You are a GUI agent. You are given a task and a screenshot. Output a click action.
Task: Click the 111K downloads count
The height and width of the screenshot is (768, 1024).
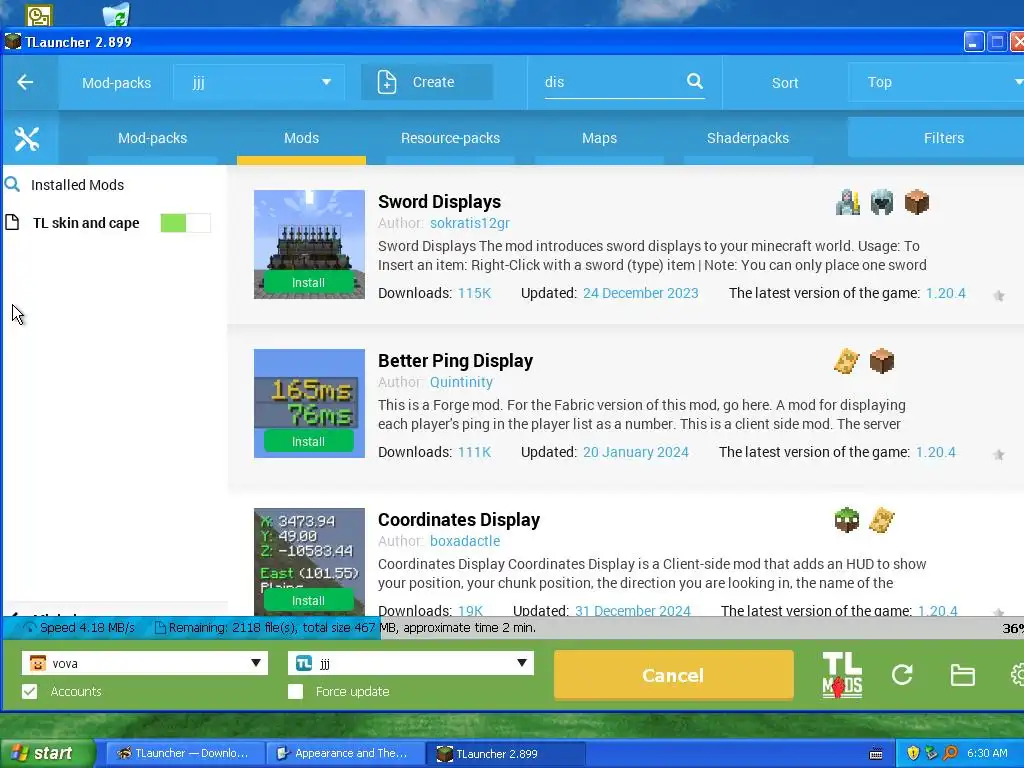[x=474, y=452]
